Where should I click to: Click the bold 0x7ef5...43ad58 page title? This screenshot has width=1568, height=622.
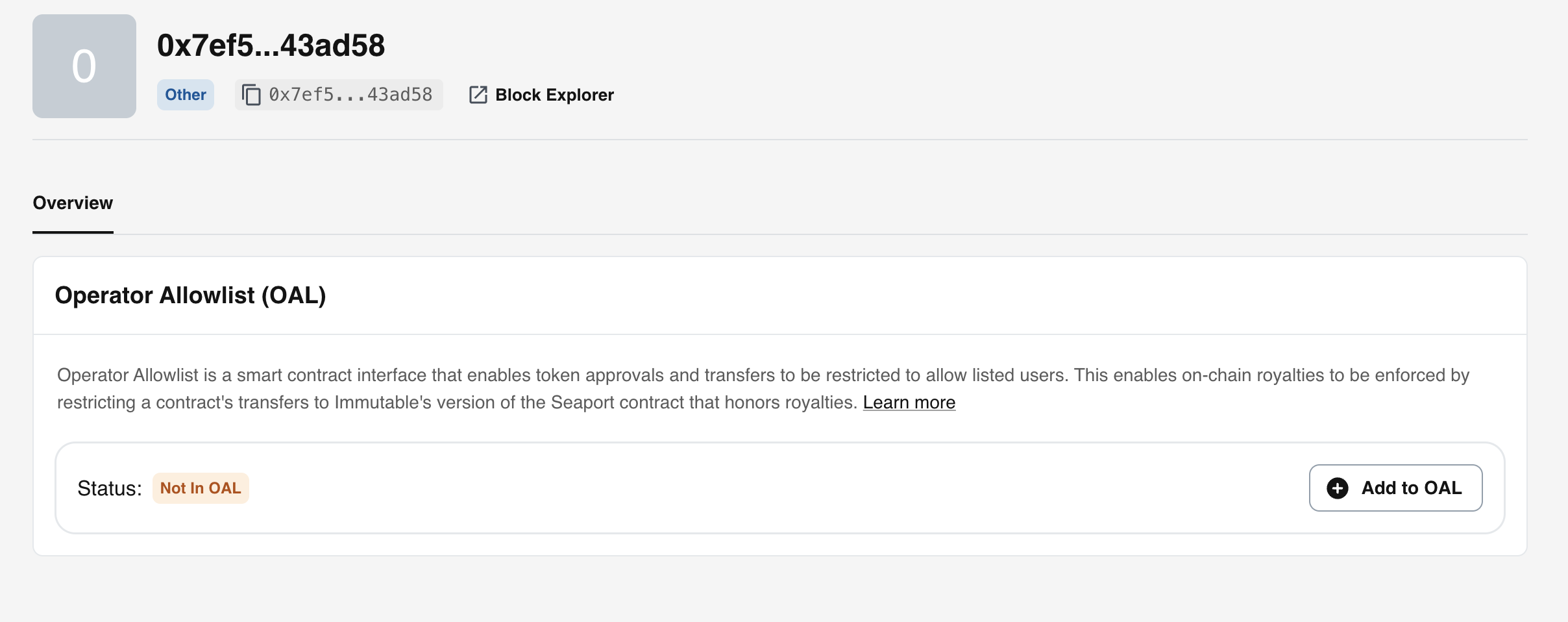[x=271, y=45]
